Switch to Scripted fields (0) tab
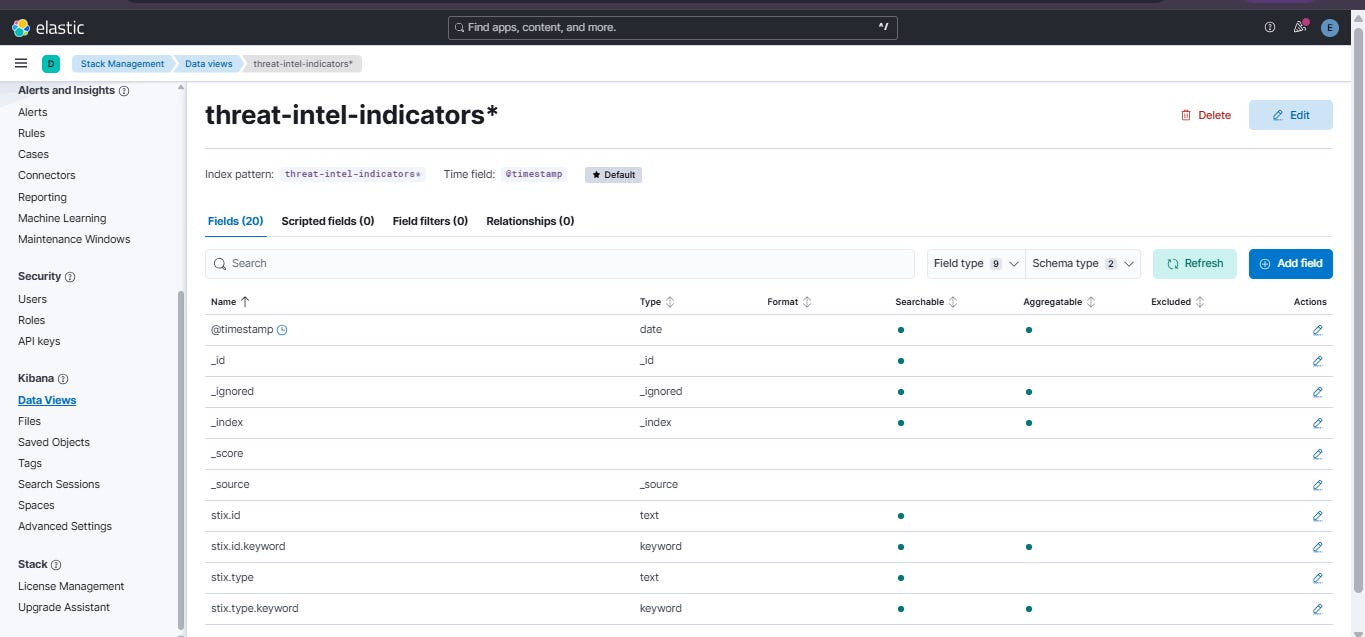The width and height of the screenshot is (1365, 637). (x=328, y=221)
